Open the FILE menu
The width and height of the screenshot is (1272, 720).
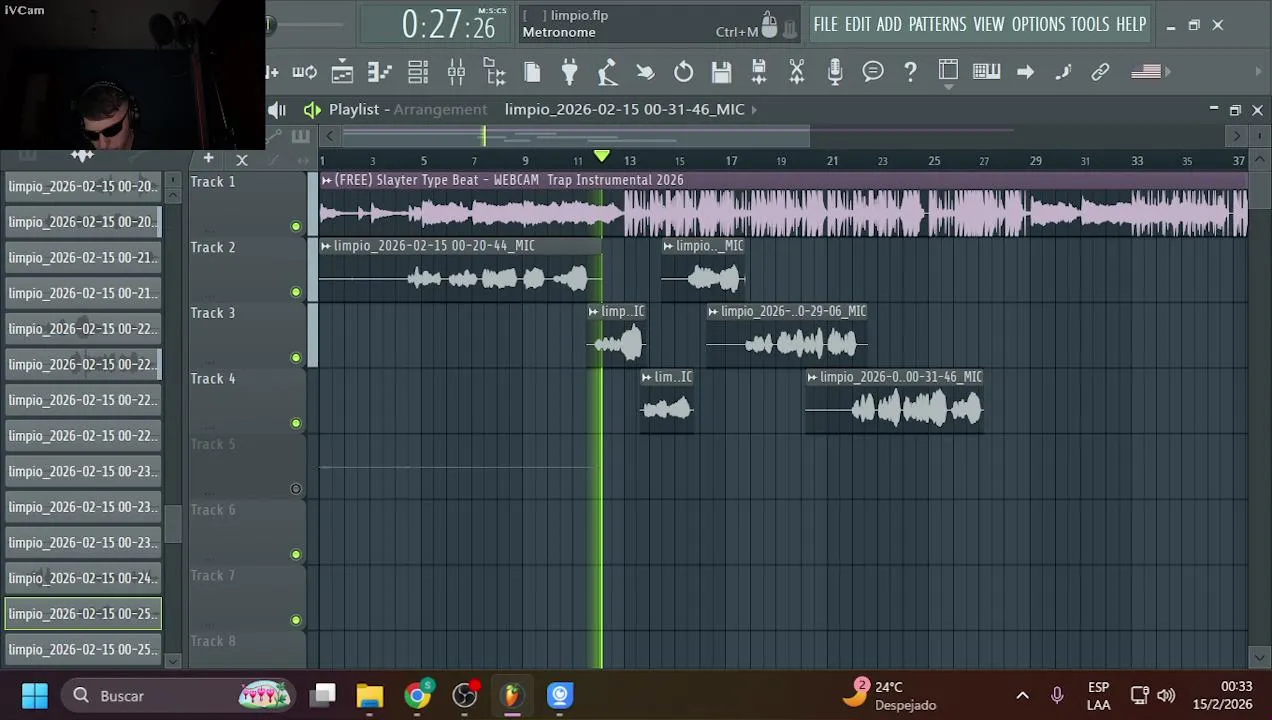pos(825,24)
